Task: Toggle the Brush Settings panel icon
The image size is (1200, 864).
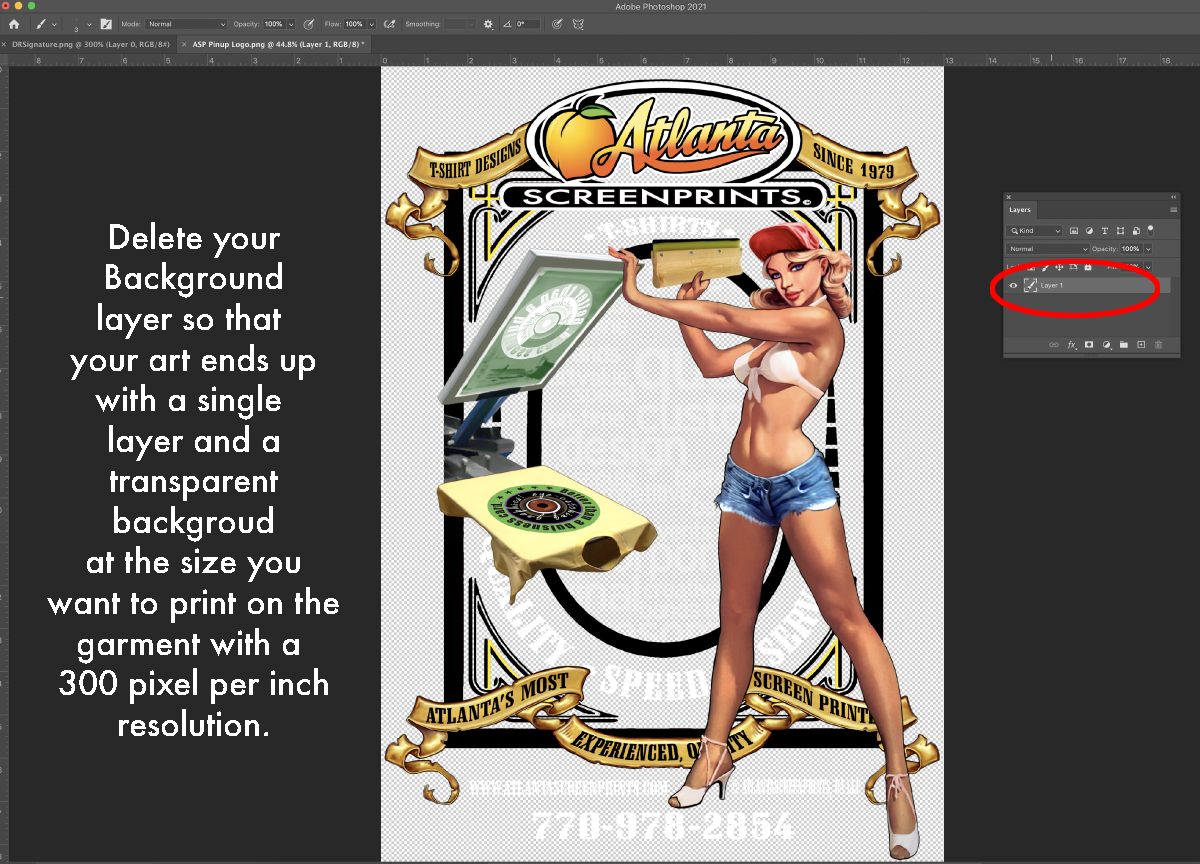Action: pyautogui.click(x=106, y=24)
